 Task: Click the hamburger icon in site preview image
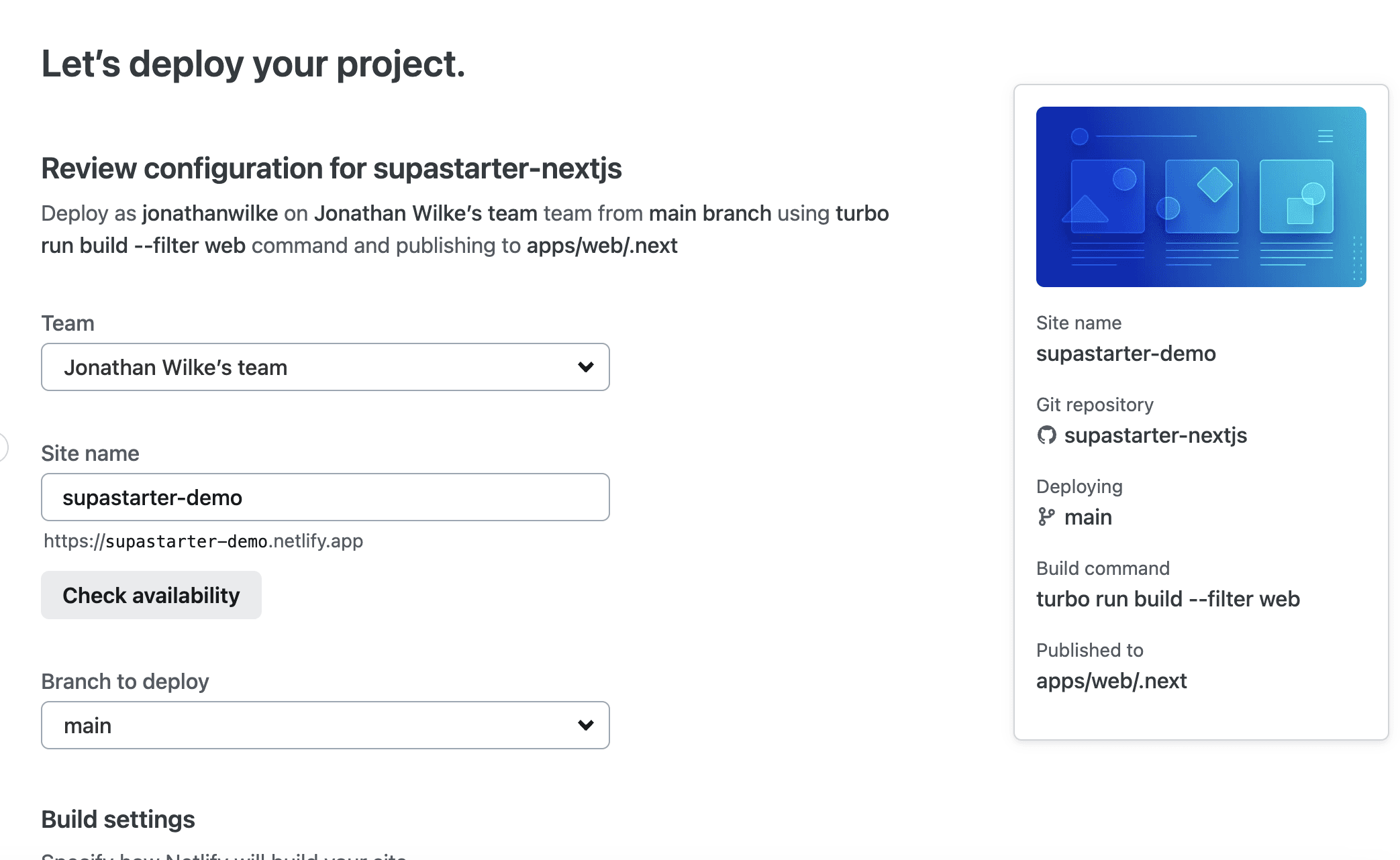pyautogui.click(x=1325, y=136)
